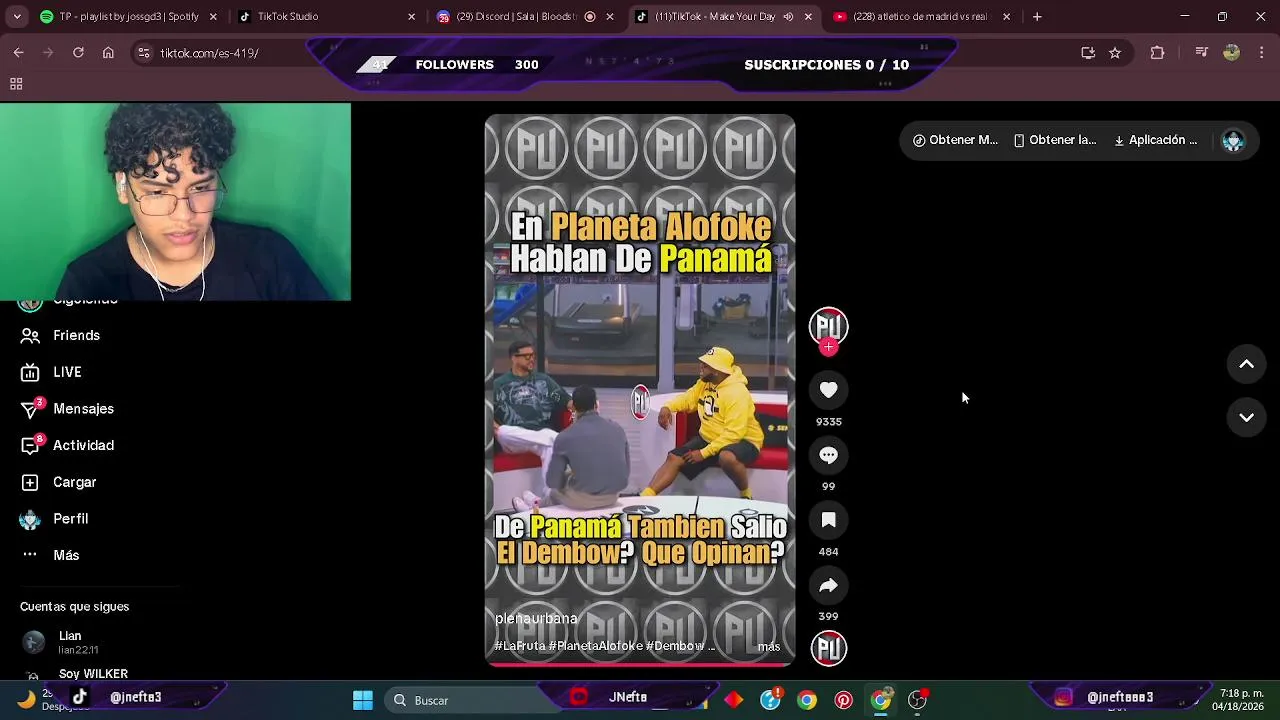The image size is (1280, 720).
Task: Open comments on the Planeta Alofoke video
Action: 828,455
